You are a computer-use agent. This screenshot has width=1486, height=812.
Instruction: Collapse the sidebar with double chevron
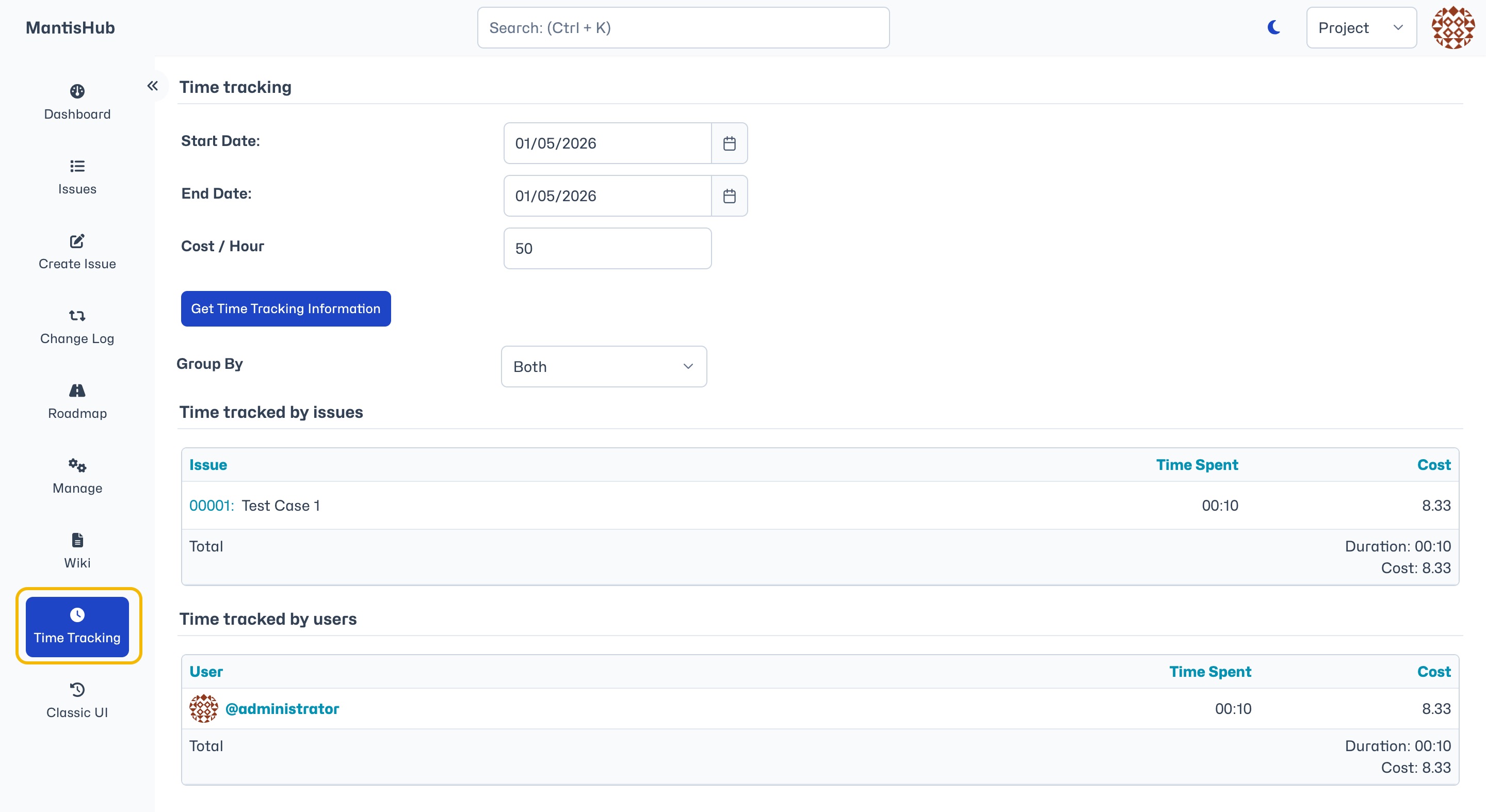152,86
